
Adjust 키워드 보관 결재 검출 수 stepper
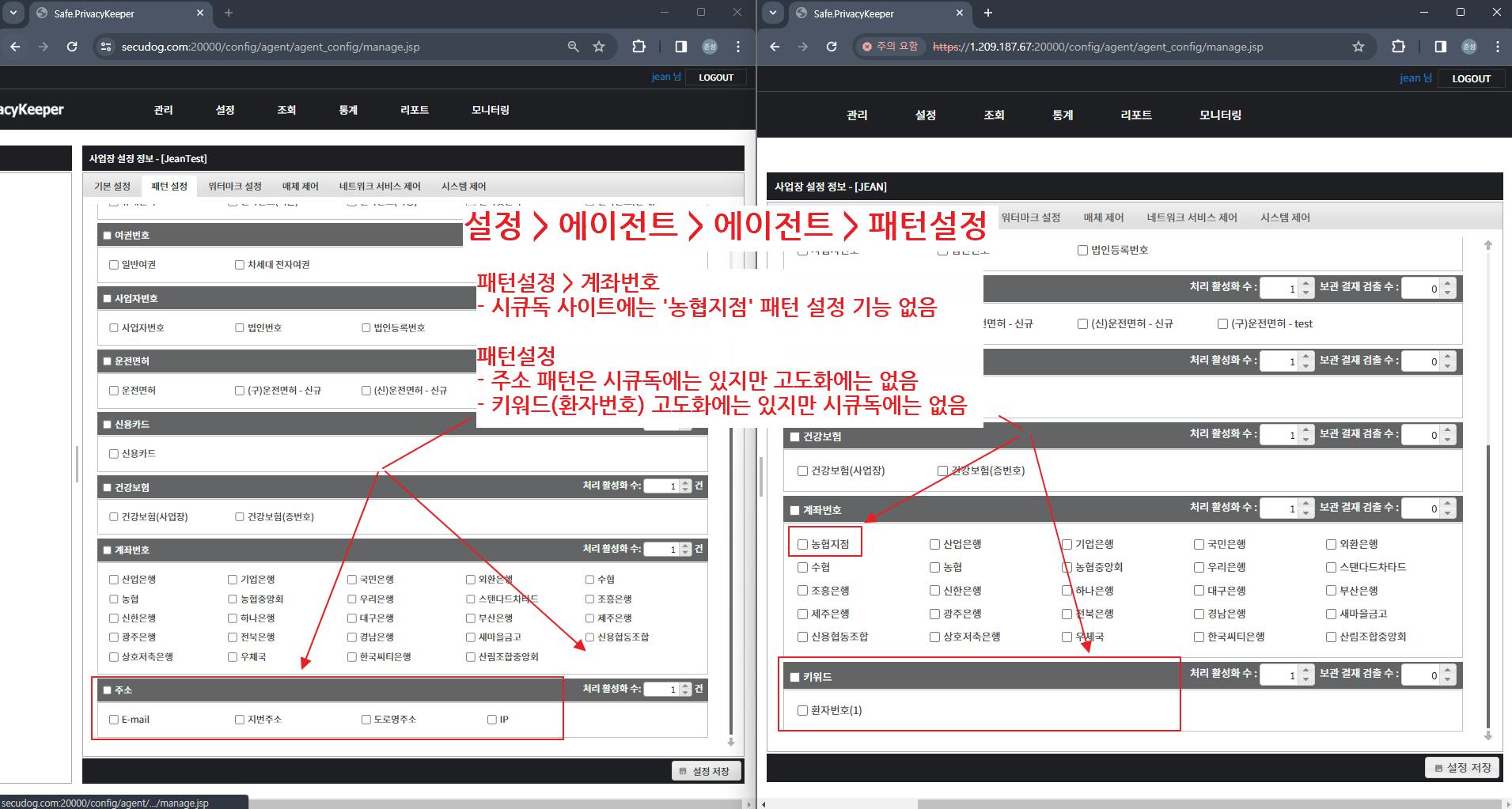[1448, 674]
